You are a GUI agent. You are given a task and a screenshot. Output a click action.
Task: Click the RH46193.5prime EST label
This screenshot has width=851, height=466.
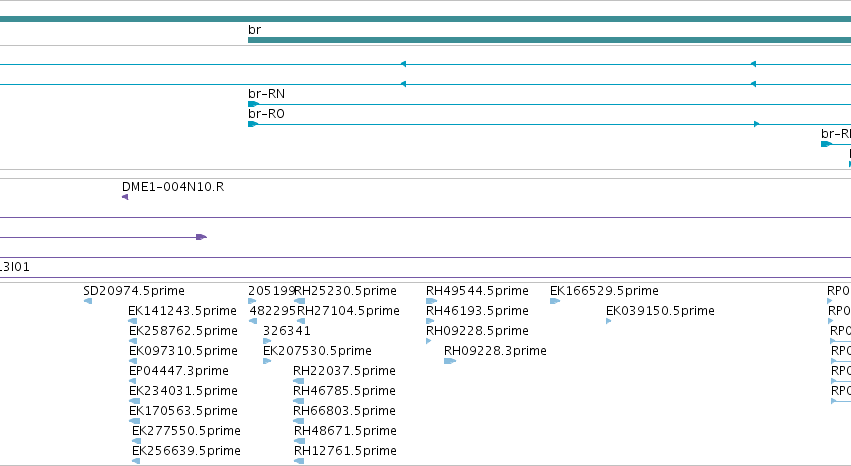point(477,311)
